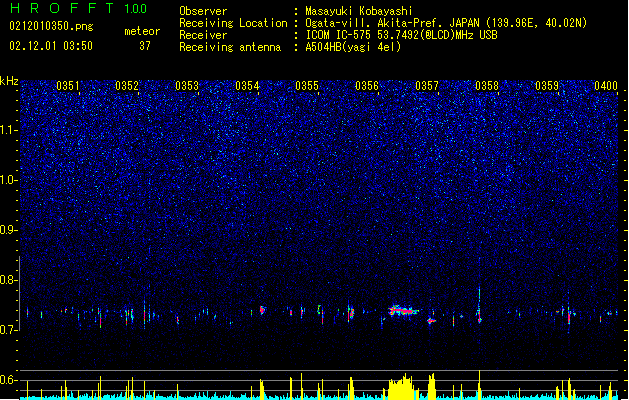The width and height of the screenshot is (629, 400).
Task: Click the observer name Masayuki Kobayashi
Action: pyautogui.click(x=359, y=11)
